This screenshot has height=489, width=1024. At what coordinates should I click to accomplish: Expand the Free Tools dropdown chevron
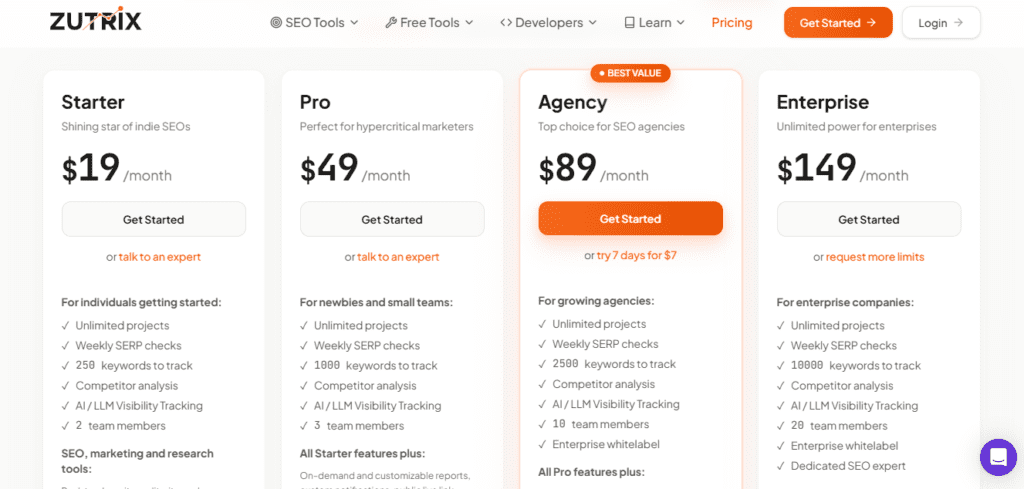coord(469,23)
